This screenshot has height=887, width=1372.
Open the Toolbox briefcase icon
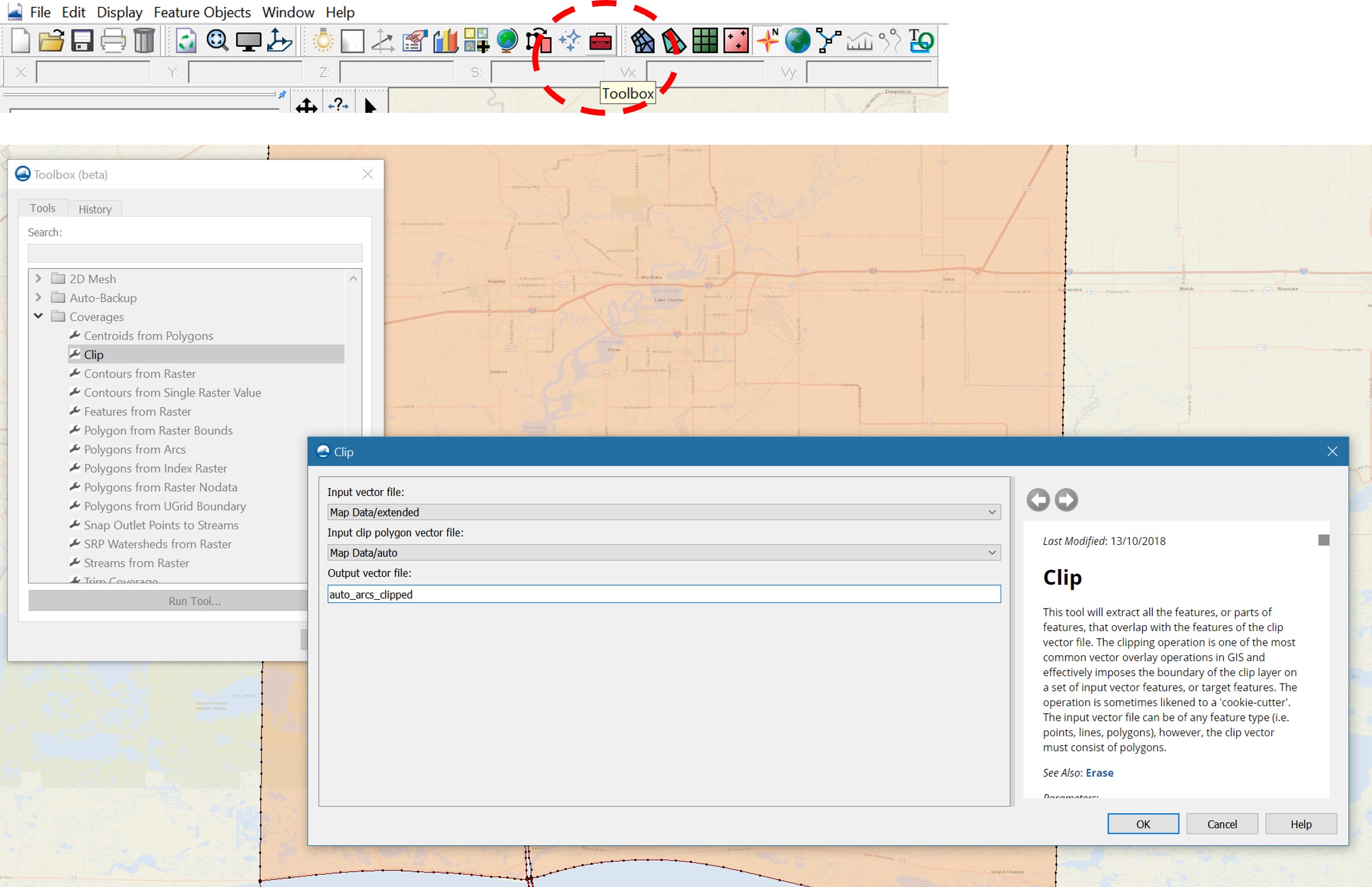click(600, 41)
